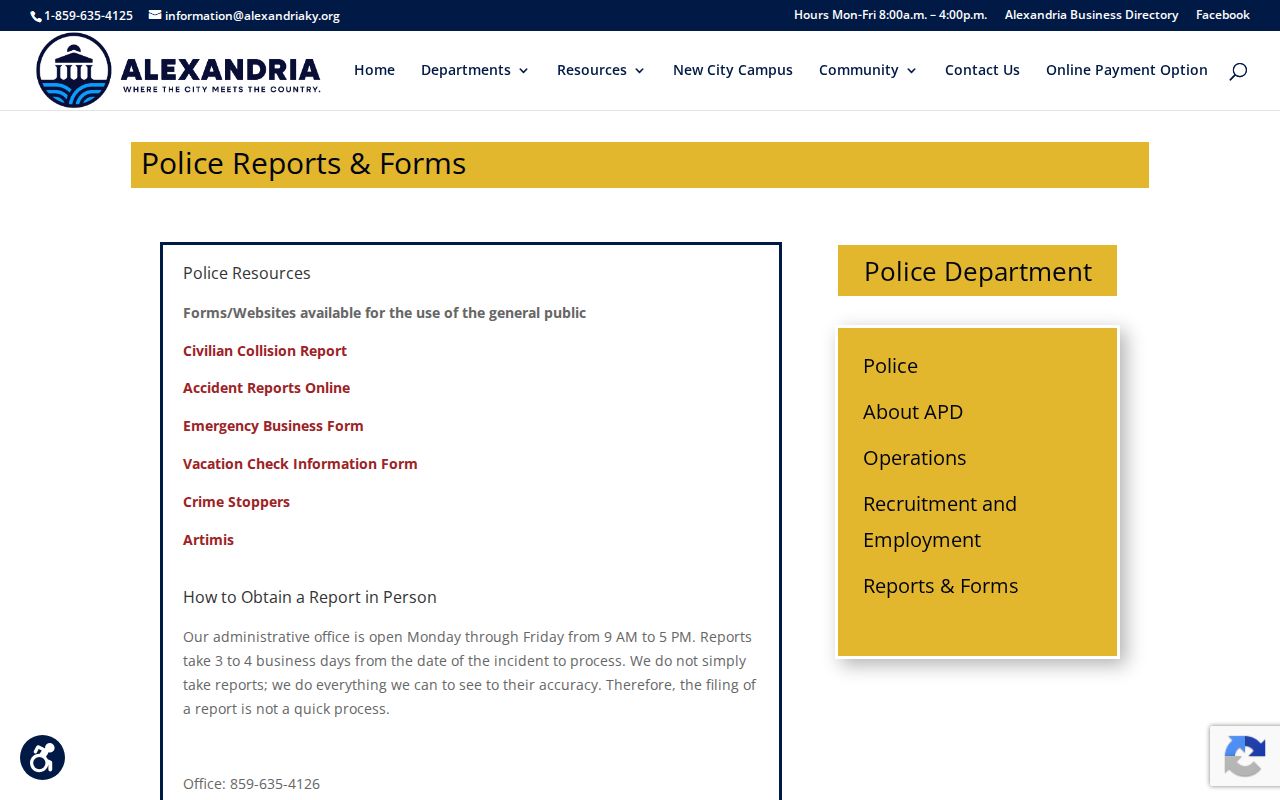Select About APD in sidebar

pyautogui.click(x=913, y=412)
